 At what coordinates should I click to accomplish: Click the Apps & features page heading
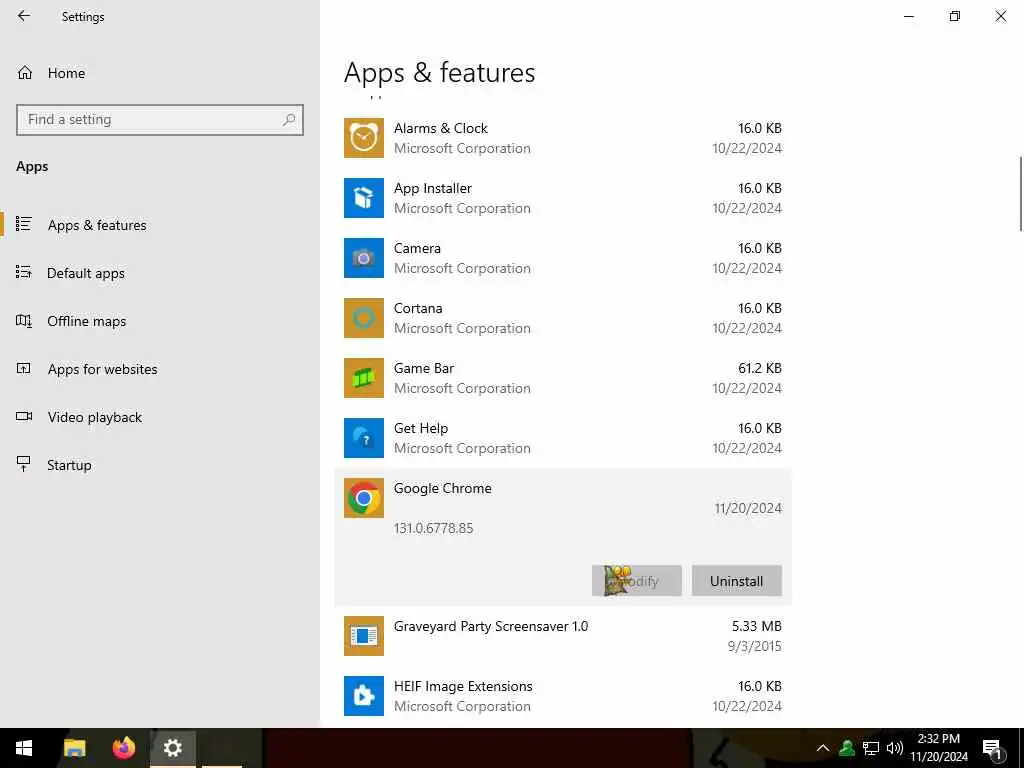[440, 72]
